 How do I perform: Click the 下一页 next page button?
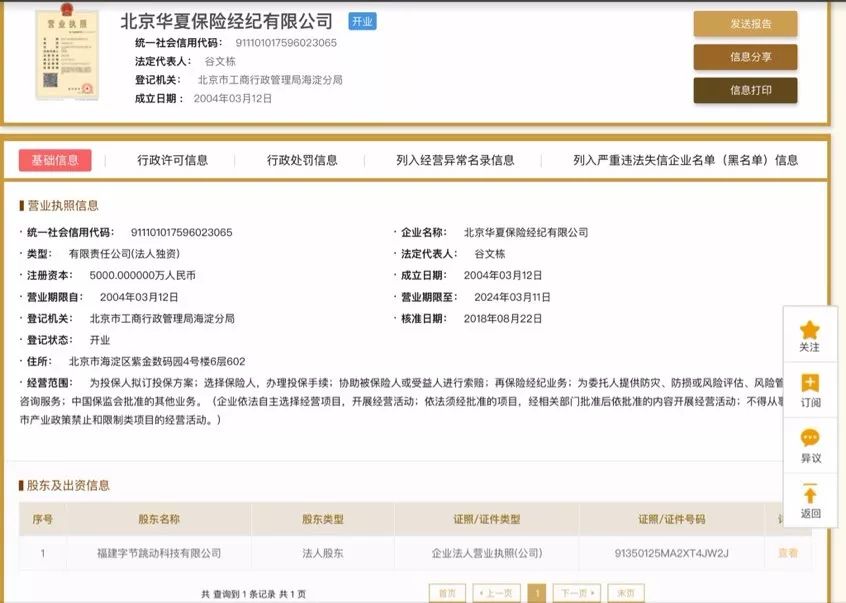click(x=577, y=593)
